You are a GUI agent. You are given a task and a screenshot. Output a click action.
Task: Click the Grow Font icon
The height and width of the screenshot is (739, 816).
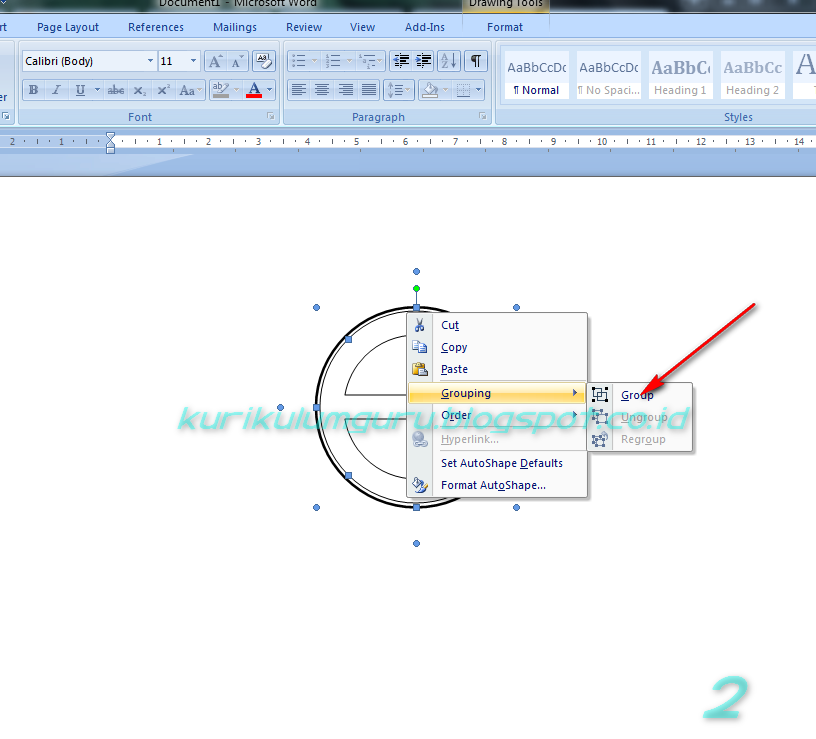217,60
